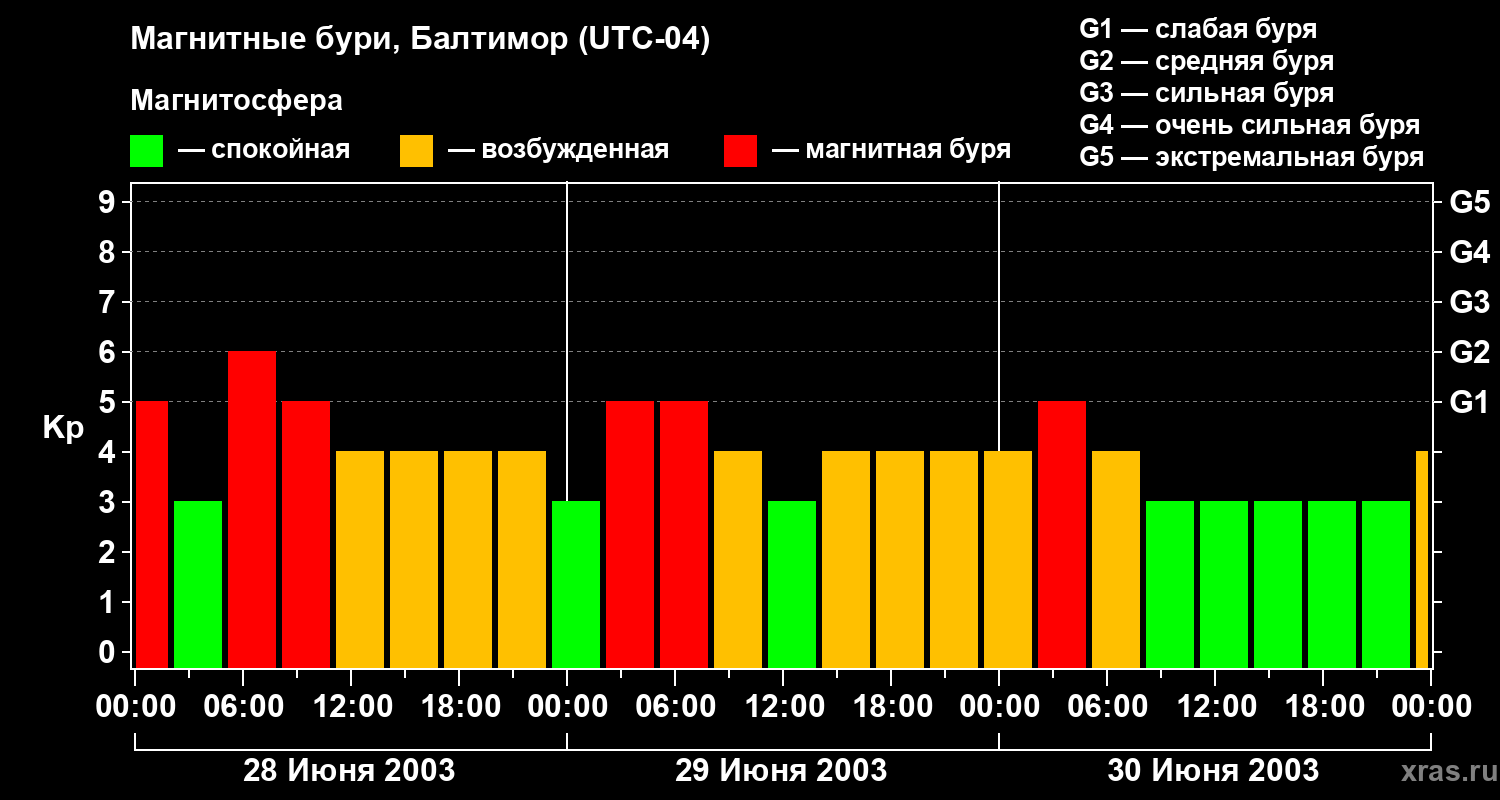The height and width of the screenshot is (800, 1500).
Task: Click the '— спокойная' legend label
Action: click(264, 151)
